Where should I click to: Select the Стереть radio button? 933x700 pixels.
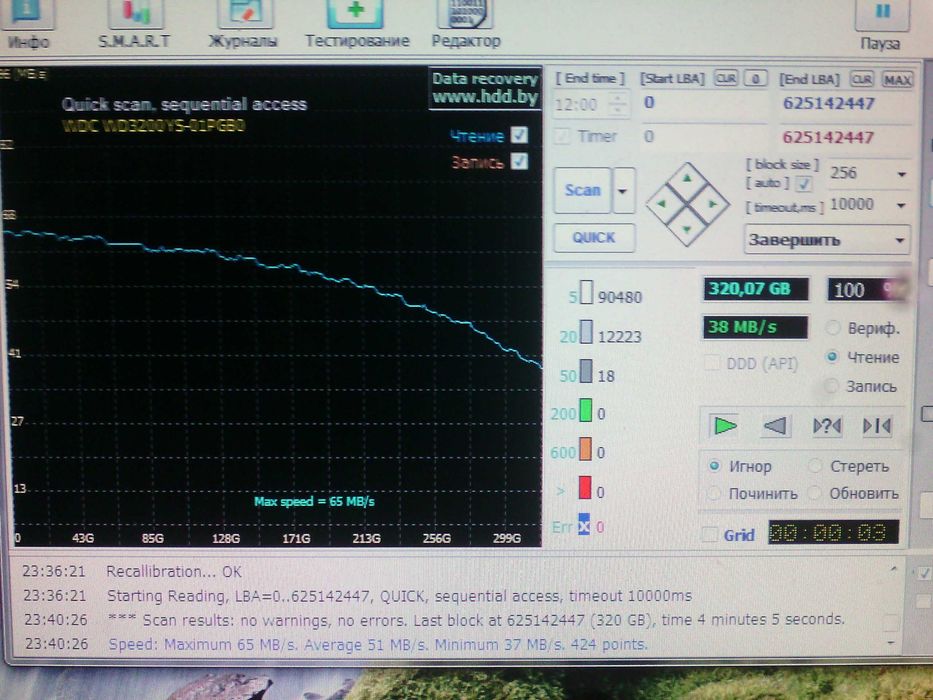click(815, 465)
